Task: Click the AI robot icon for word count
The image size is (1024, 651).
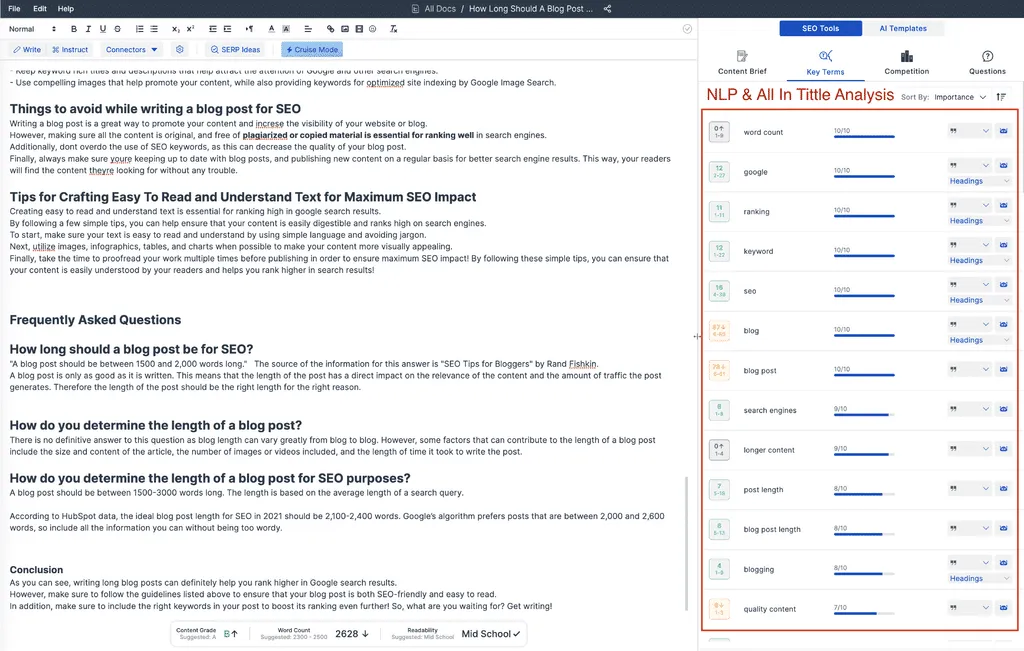Action: [1003, 132]
